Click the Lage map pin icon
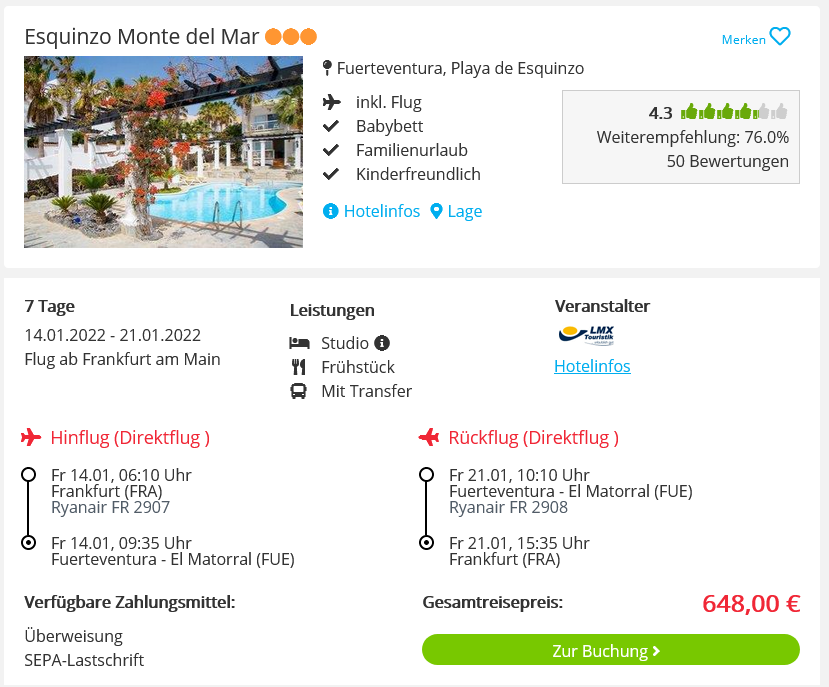Screen dimensions: 829x687 (x=436, y=211)
